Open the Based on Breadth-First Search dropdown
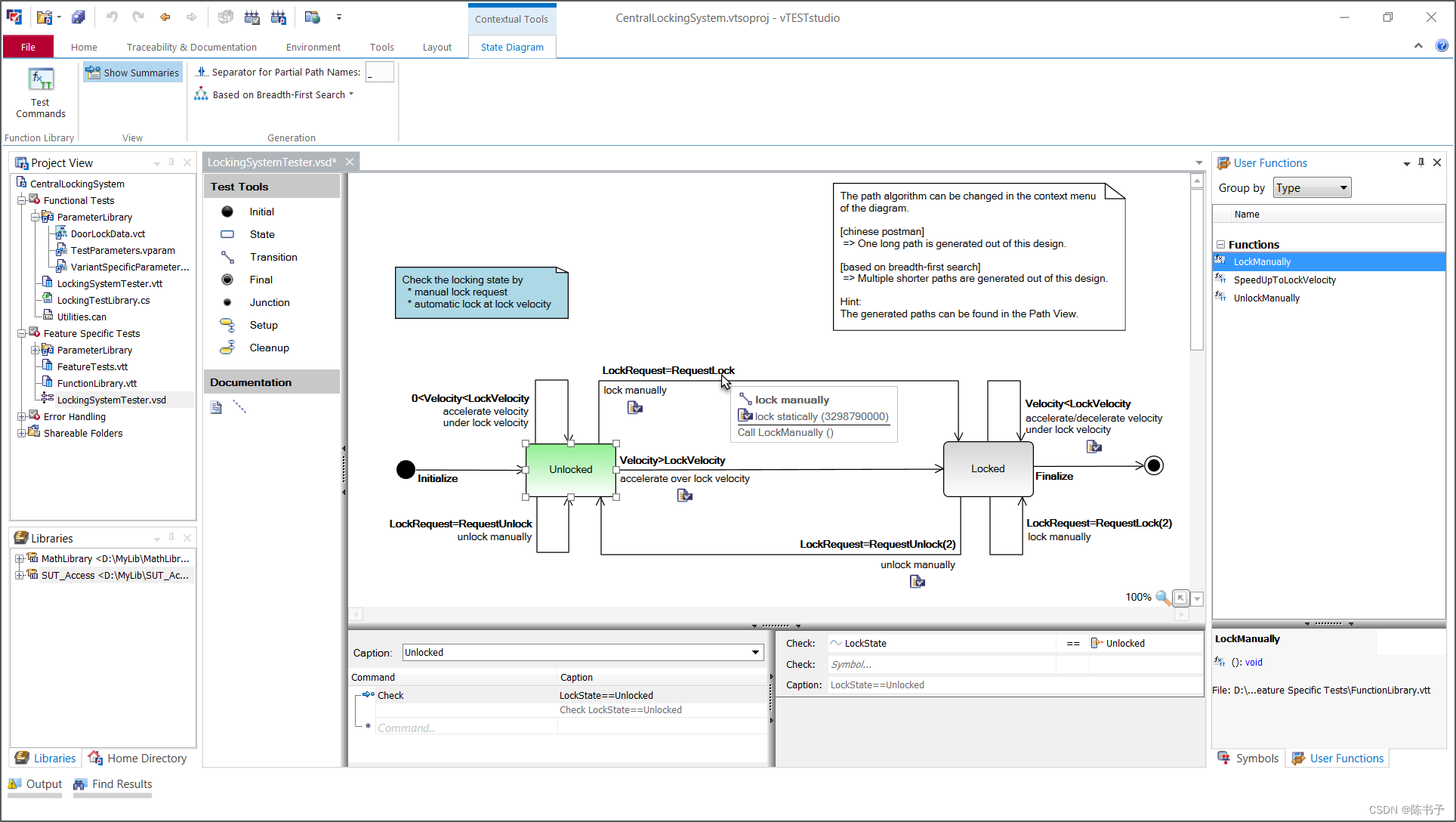 click(x=351, y=94)
